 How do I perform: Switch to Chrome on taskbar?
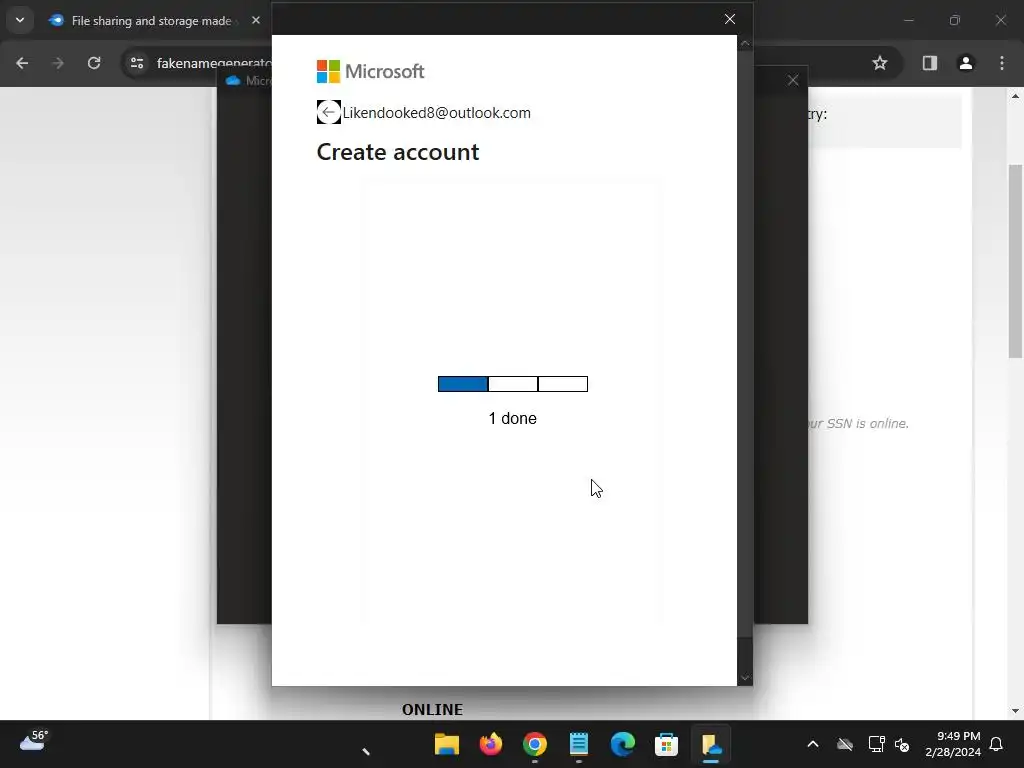[x=534, y=744]
